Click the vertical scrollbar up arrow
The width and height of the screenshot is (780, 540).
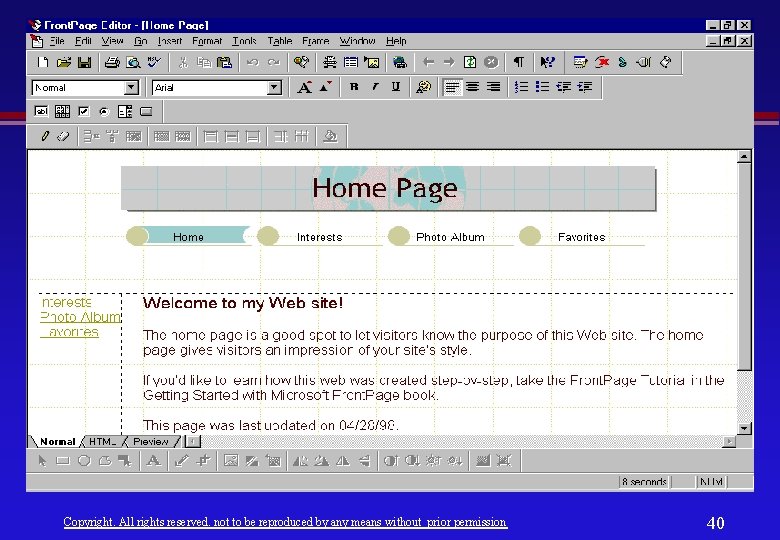point(744,157)
